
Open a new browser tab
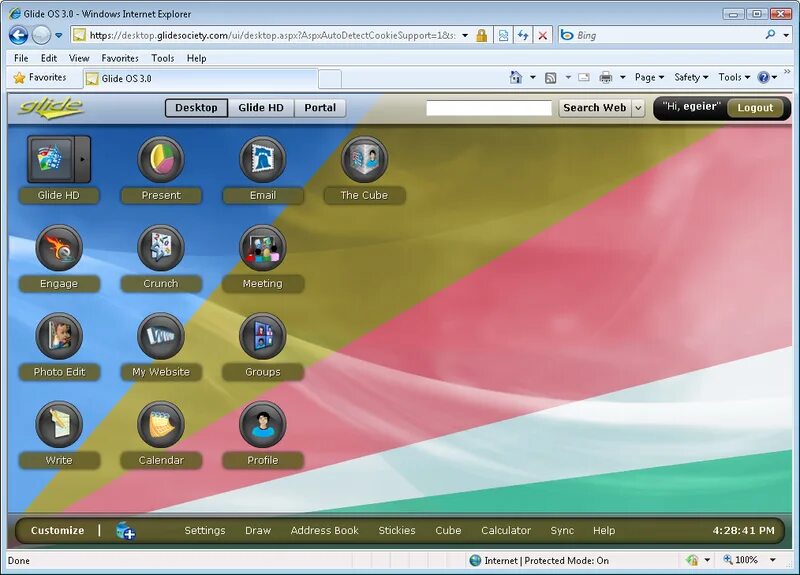click(330, 79)
